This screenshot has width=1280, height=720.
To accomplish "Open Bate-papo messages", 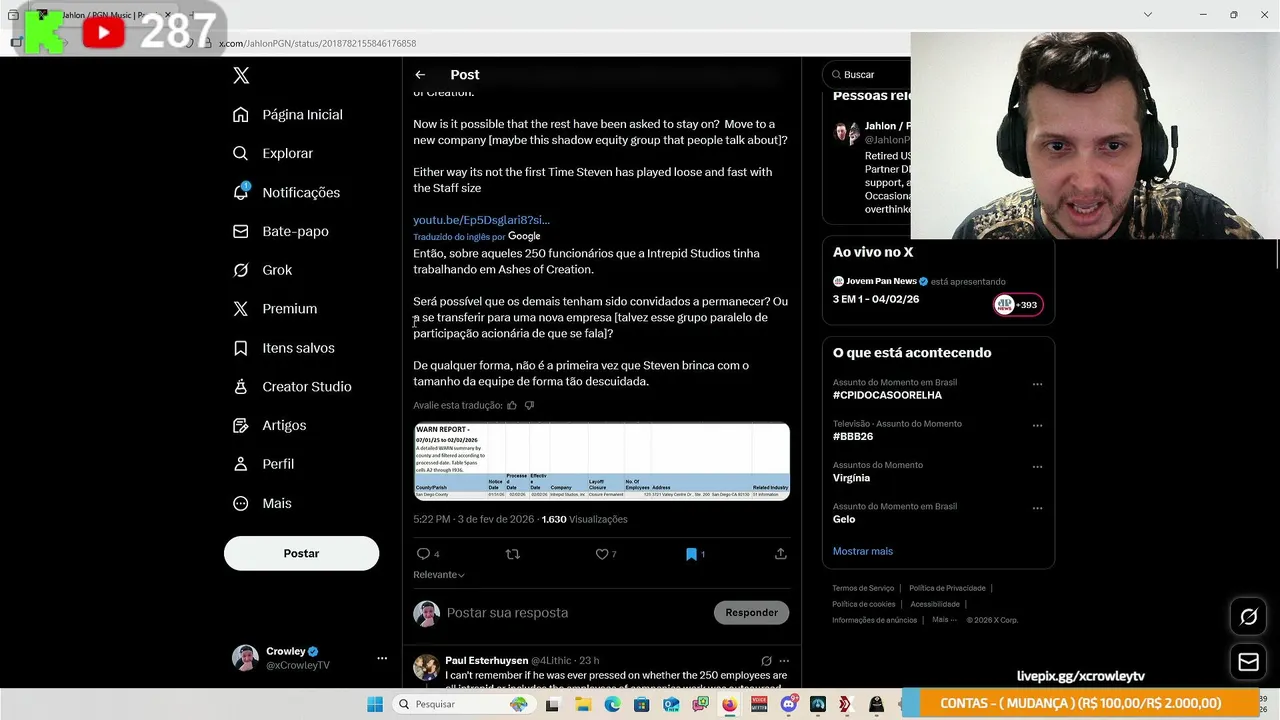I will point(281,231).
